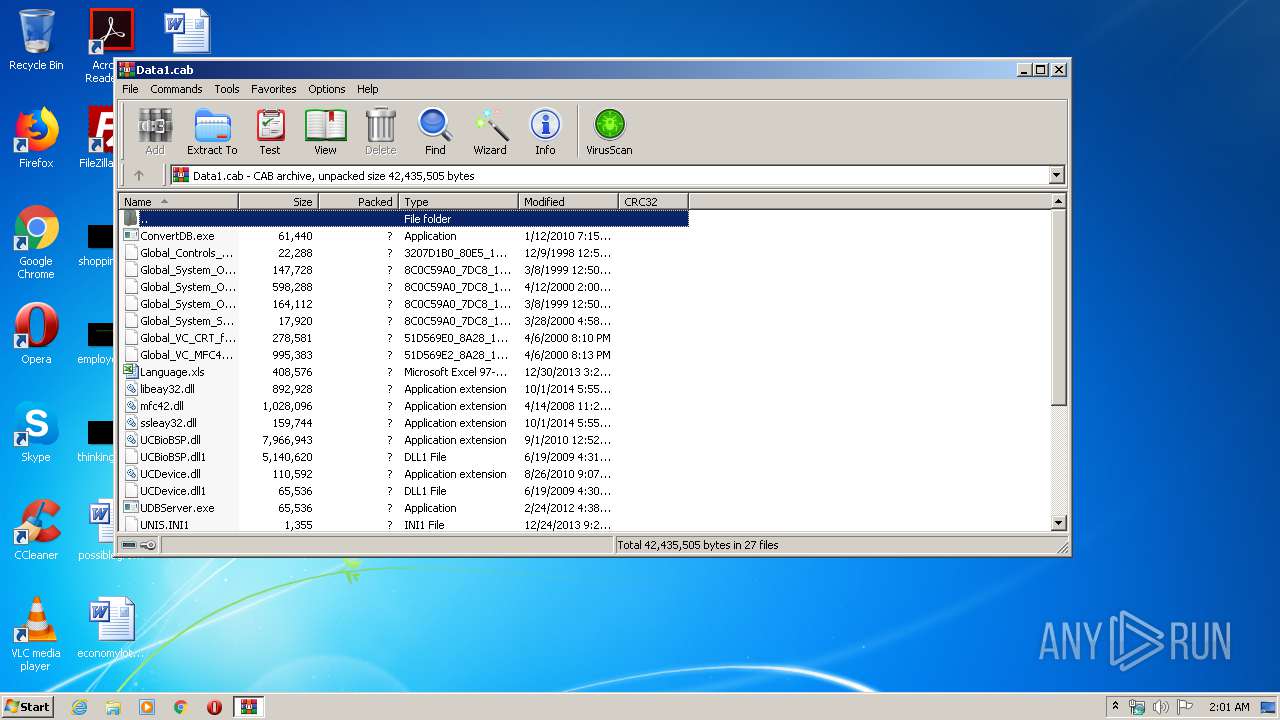Open the View toolbar icon
The width and height of the screenshot is (1280, 720).
[325, 132]
